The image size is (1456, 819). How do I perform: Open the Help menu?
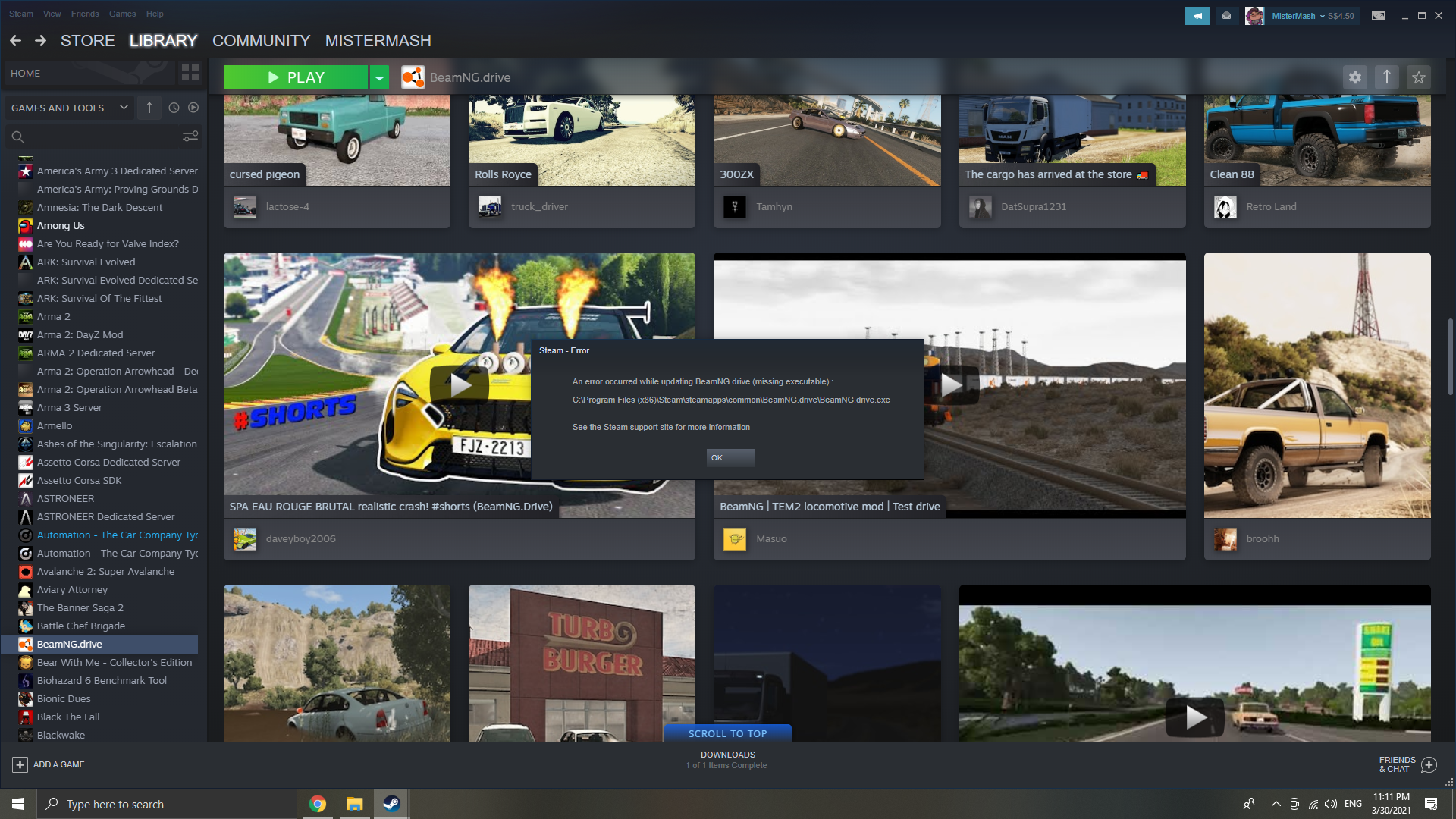155,14
